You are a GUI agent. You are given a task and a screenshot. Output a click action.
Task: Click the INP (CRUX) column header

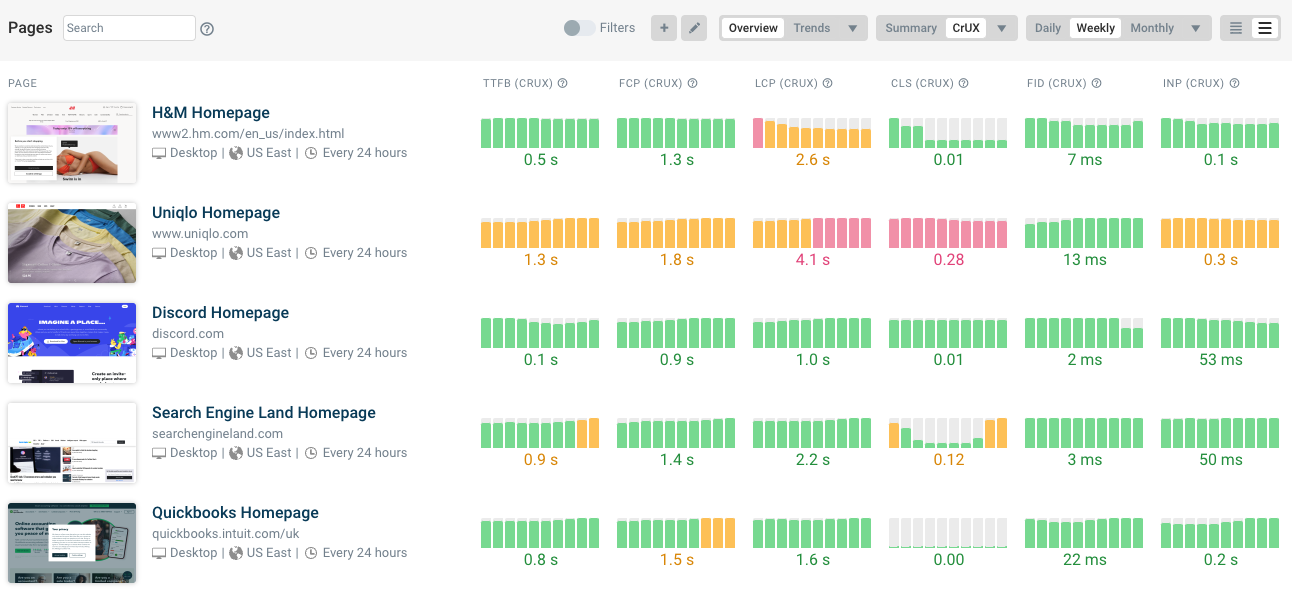pyautogui.click(x=1194, y=84)
